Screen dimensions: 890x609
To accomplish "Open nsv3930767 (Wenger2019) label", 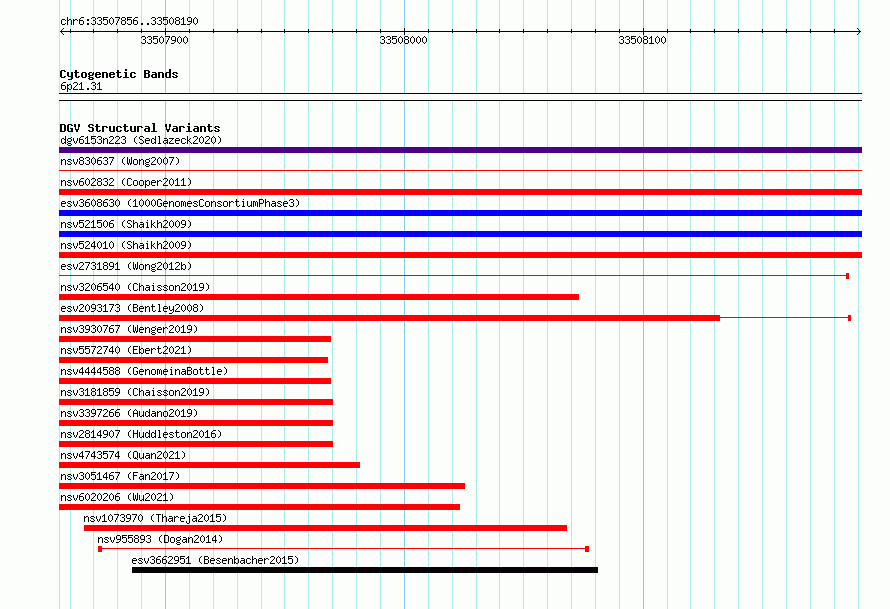I will pyautogui.click(x=129, y=329).
